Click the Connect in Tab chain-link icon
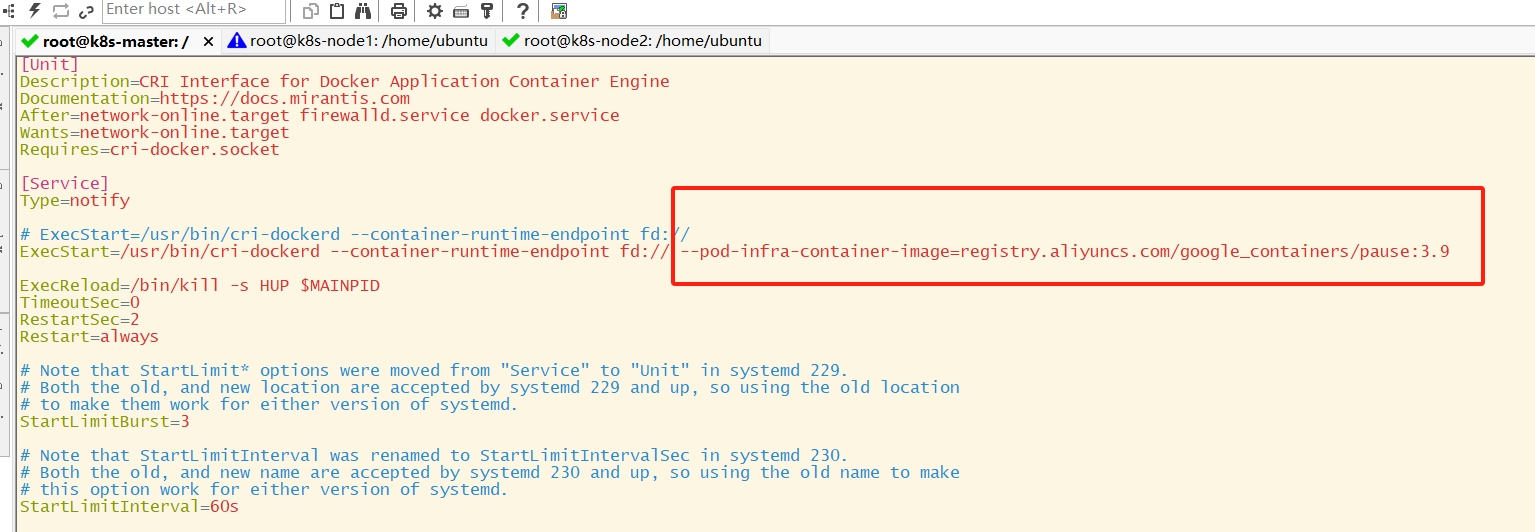 point(87,11)
